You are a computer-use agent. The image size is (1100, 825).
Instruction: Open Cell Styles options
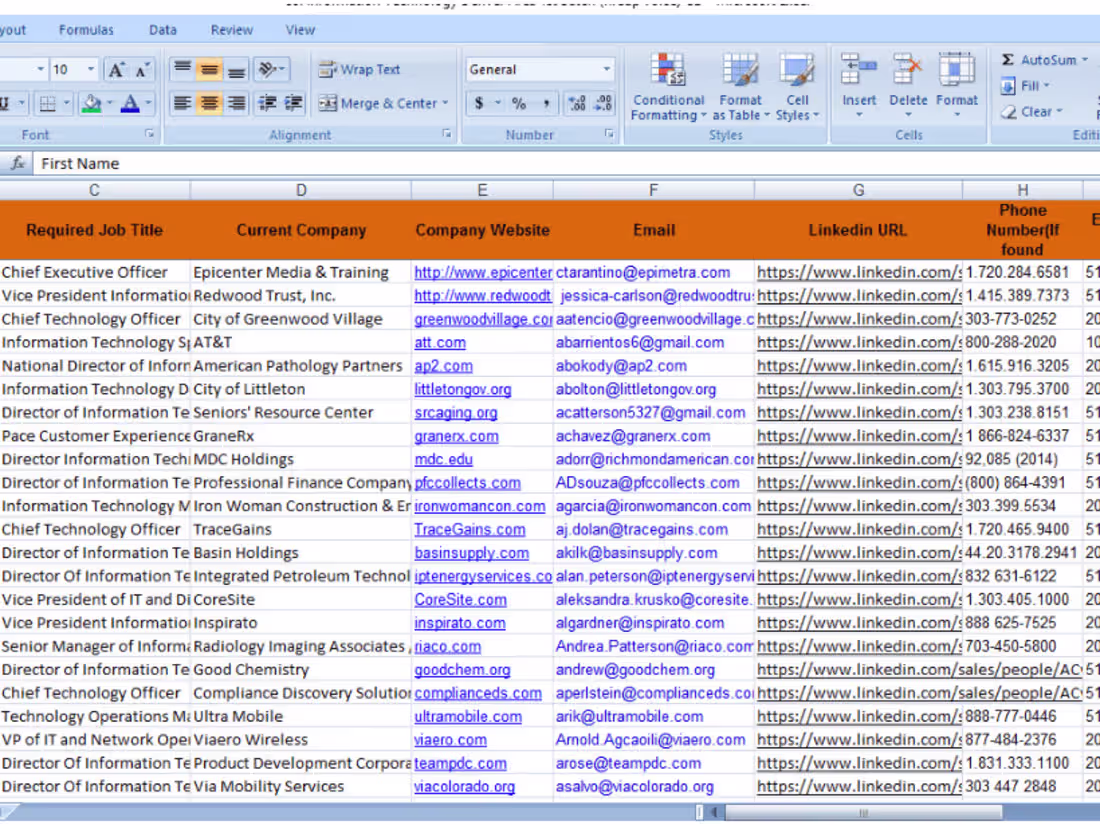(x=797, y=88)
